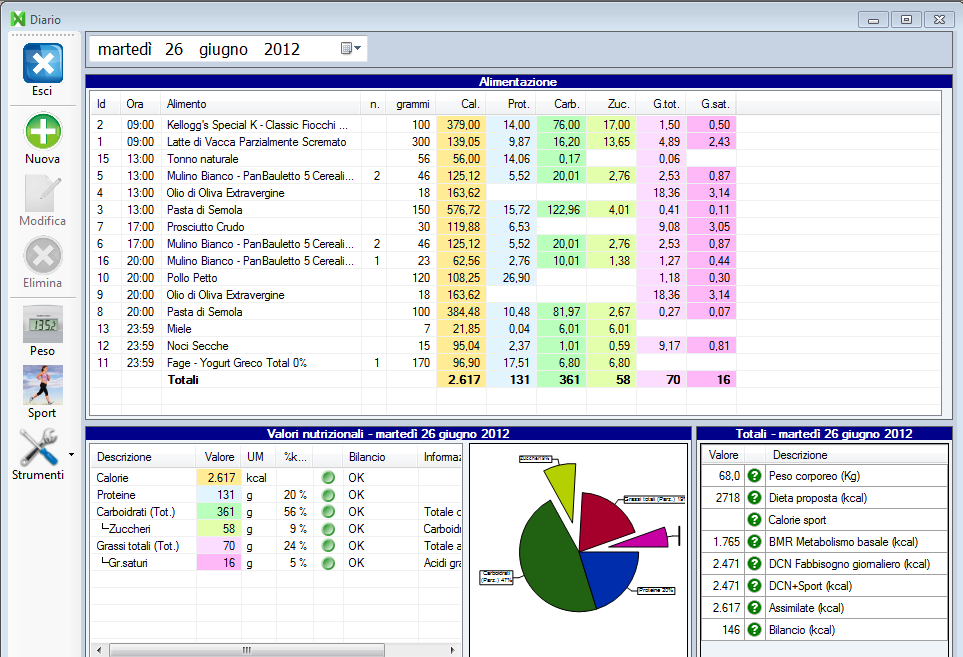Open the Strumenti tools icon

(x=38, y=447)
